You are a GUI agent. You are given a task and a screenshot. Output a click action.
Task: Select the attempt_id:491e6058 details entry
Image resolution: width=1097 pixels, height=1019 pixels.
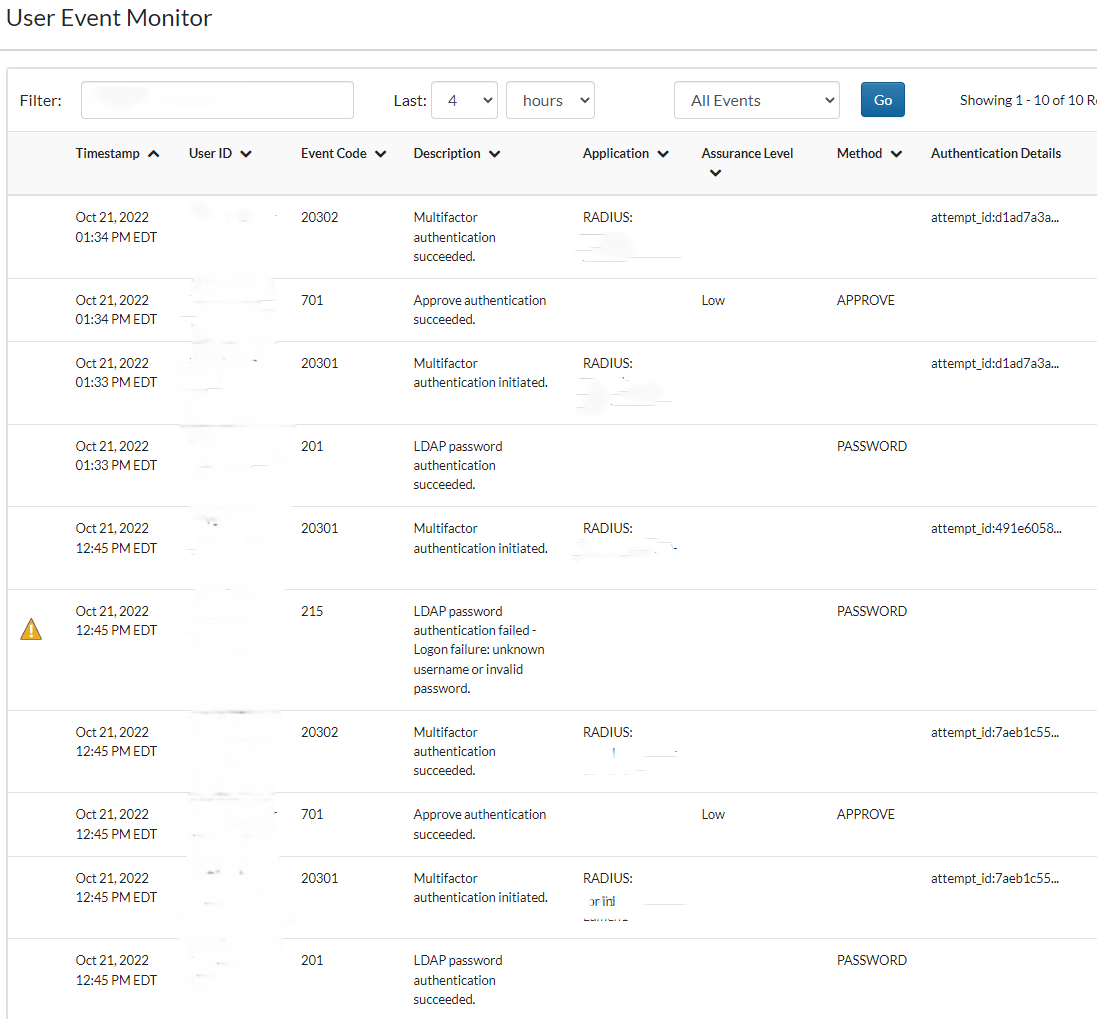tap(995, 528)
